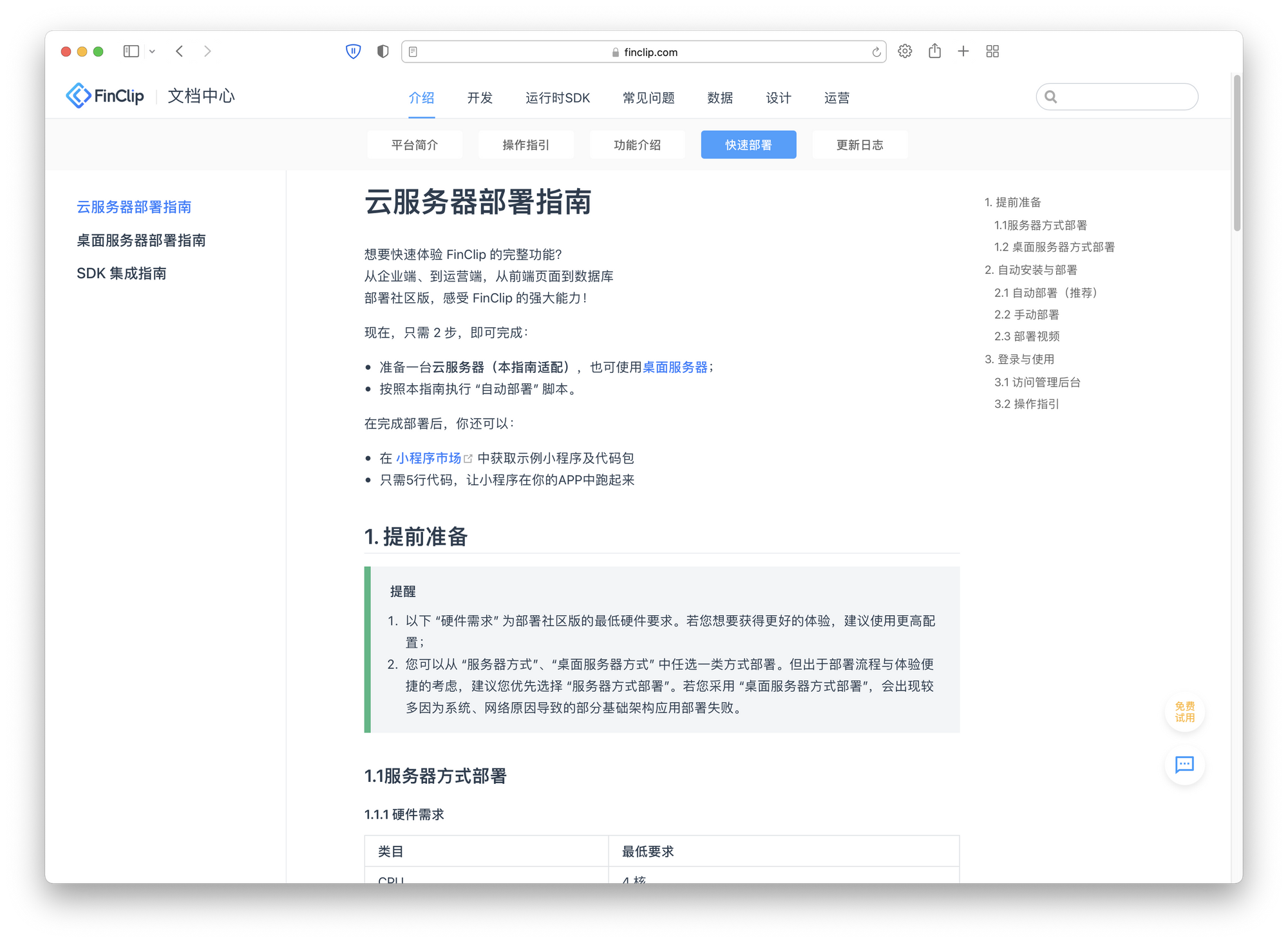Click the 免费试用 floating button
This screenshot has width=1288, height=943.
1185,712
